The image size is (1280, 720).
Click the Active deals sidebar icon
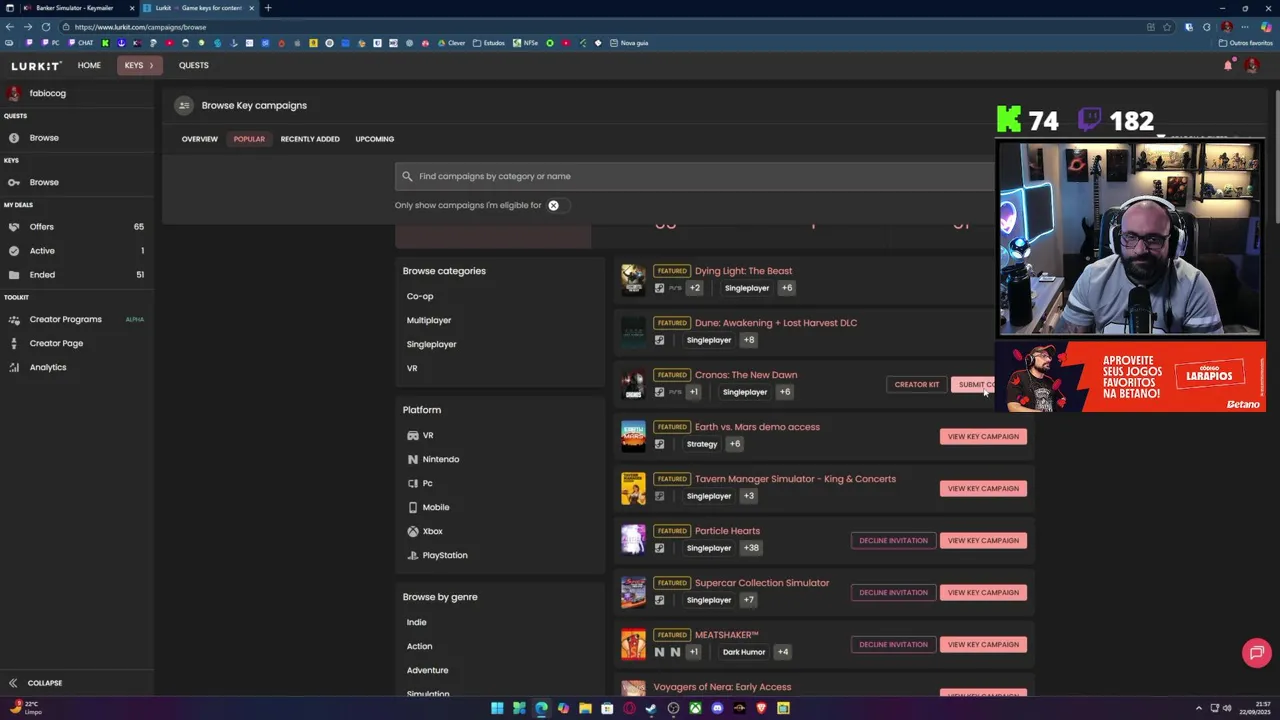pos(14,251)
